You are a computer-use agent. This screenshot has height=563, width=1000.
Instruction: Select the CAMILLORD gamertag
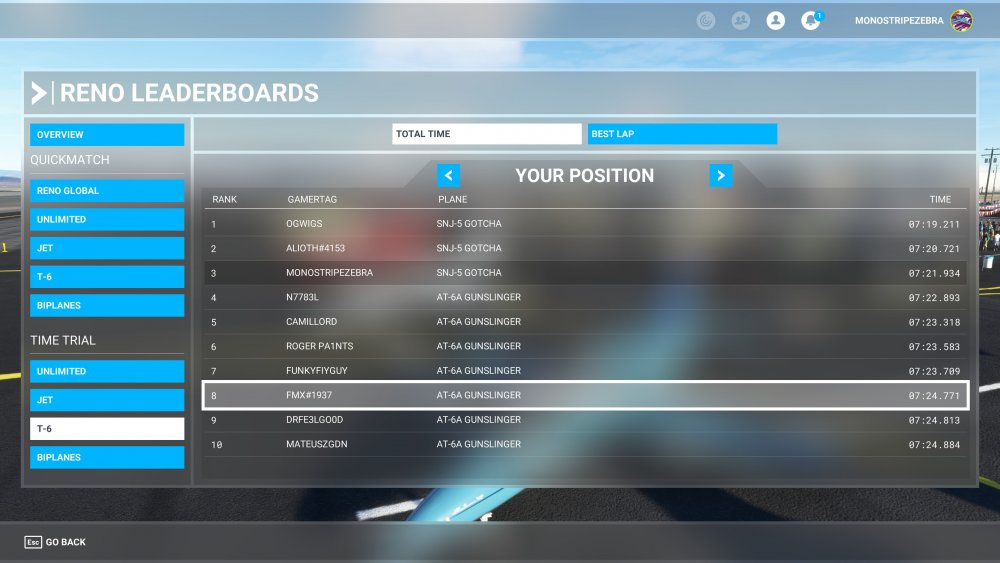(x=311, y=322)
